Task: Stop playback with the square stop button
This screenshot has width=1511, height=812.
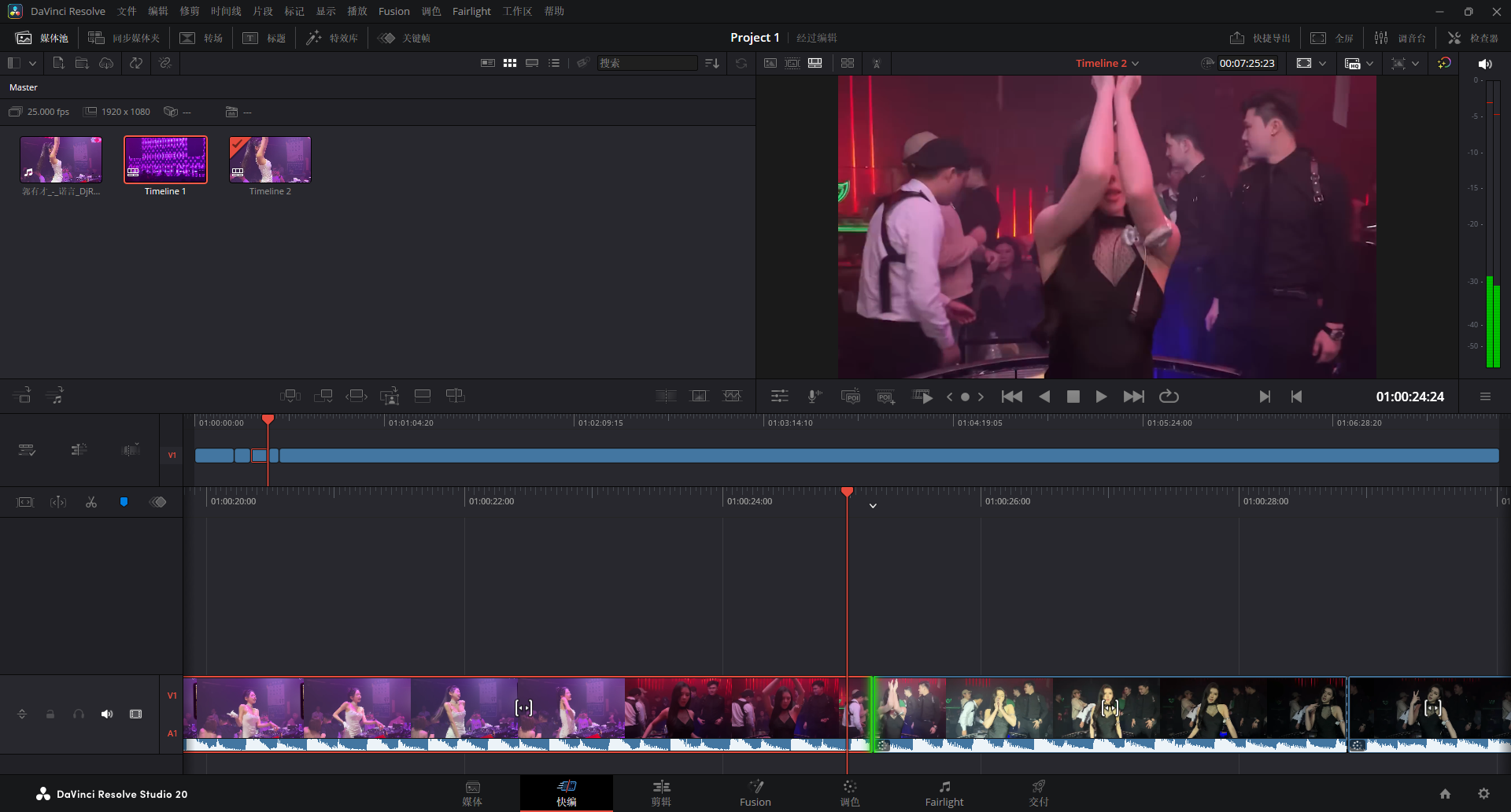Action: 1073,397
